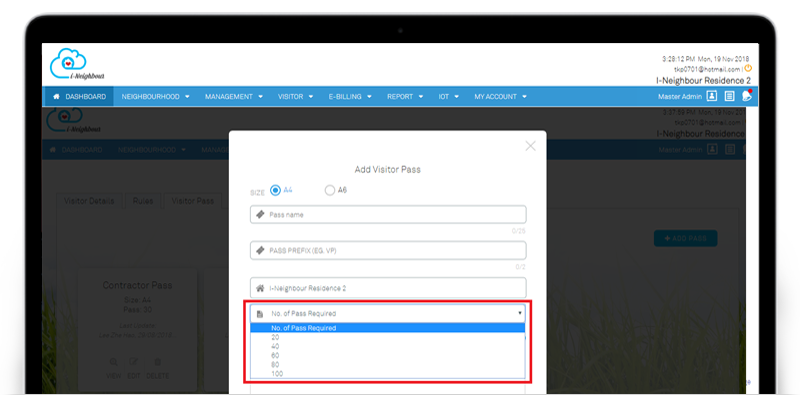Choose 80 from the pass count list
The image size is (800, 395).
(388, 364)
